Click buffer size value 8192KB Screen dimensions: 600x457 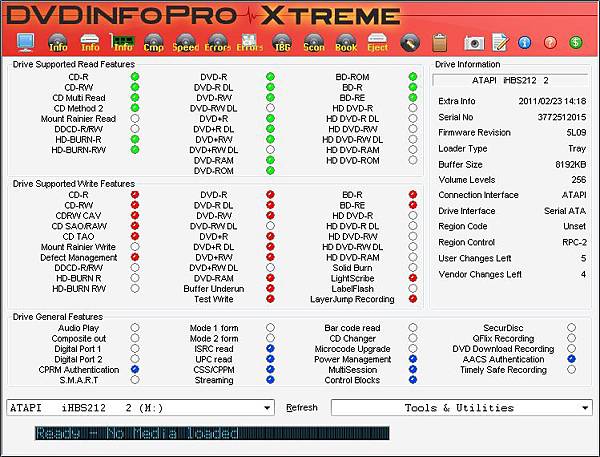point(571,165)
